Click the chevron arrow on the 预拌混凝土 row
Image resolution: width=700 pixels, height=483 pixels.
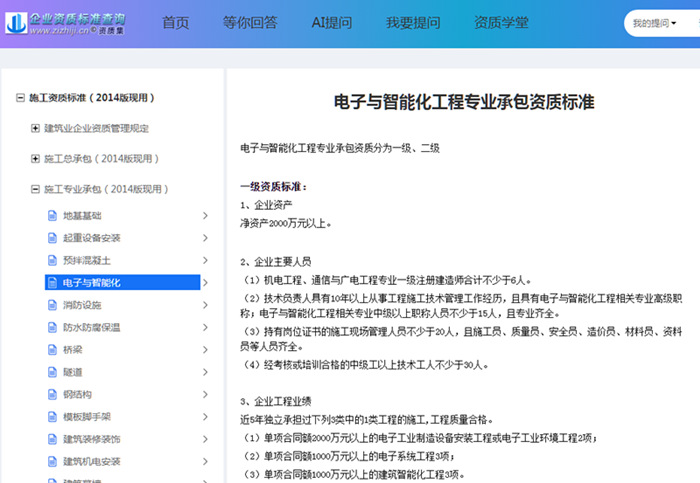205,260
